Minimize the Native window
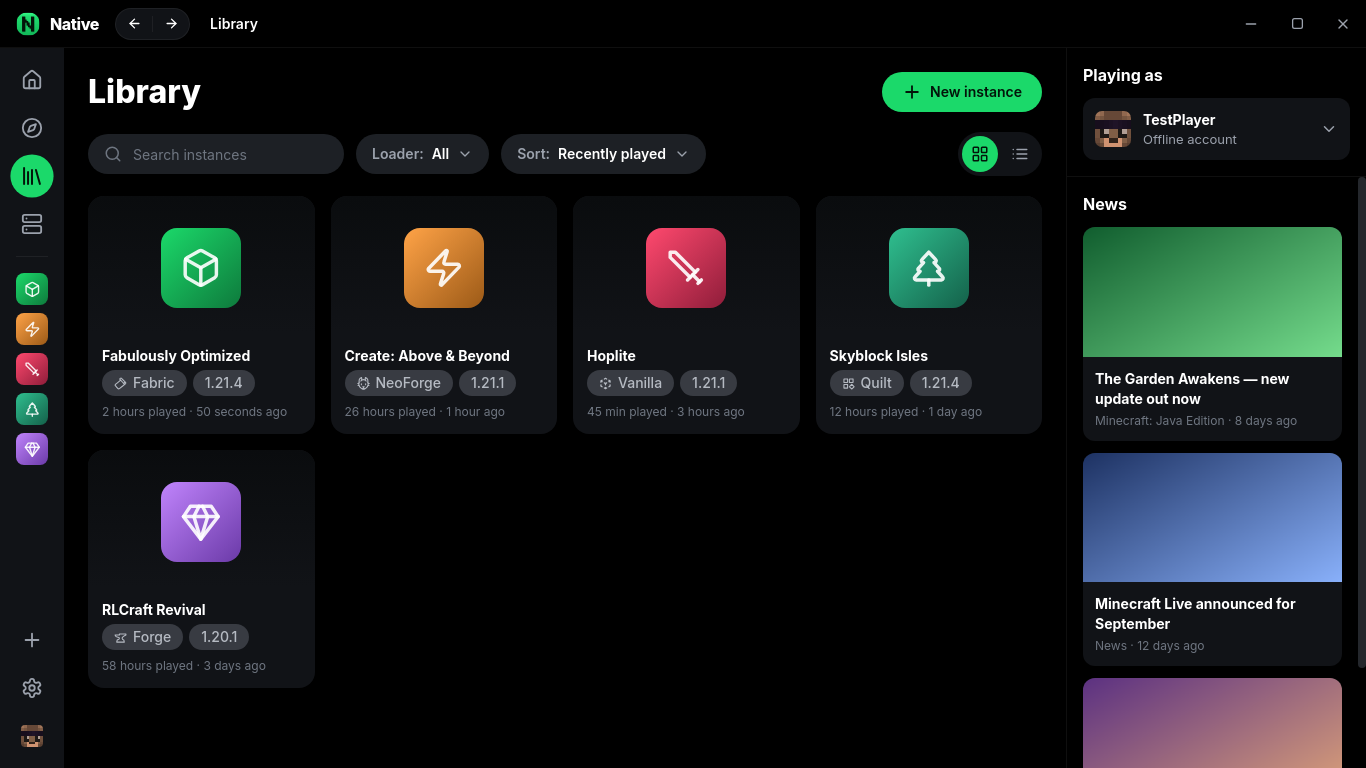This screenshot has height=768, width=1366. click(1251, 24)
